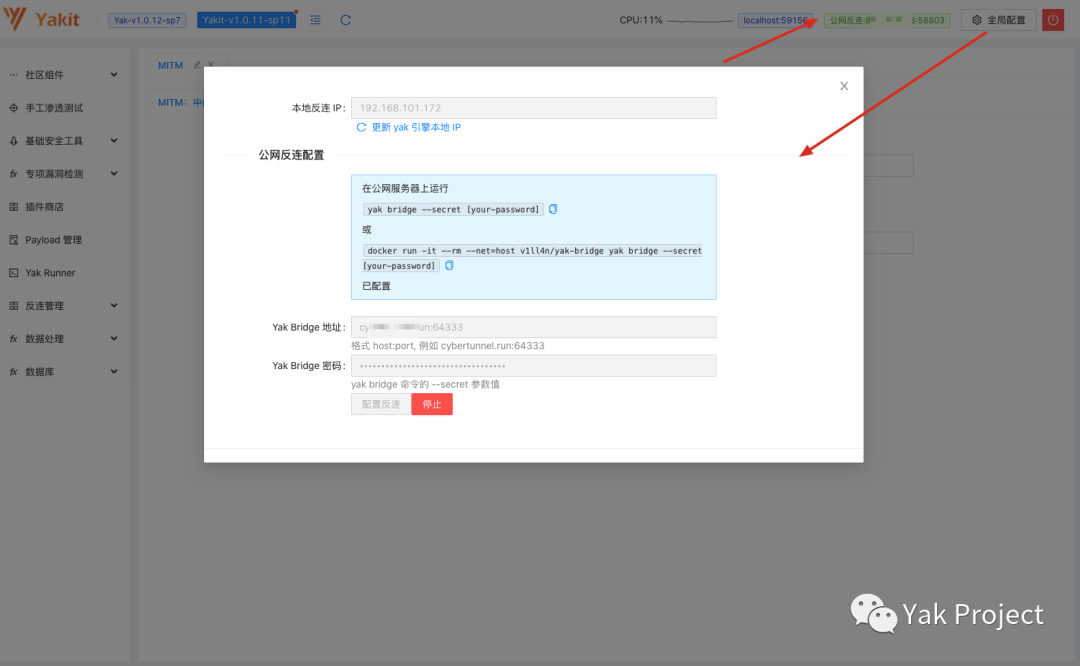The height and width of the screenshot is (666, 1080).
Task: Click the 手工渗透测试 target icon
Action: pyautogui.click(x=14, y=107)
